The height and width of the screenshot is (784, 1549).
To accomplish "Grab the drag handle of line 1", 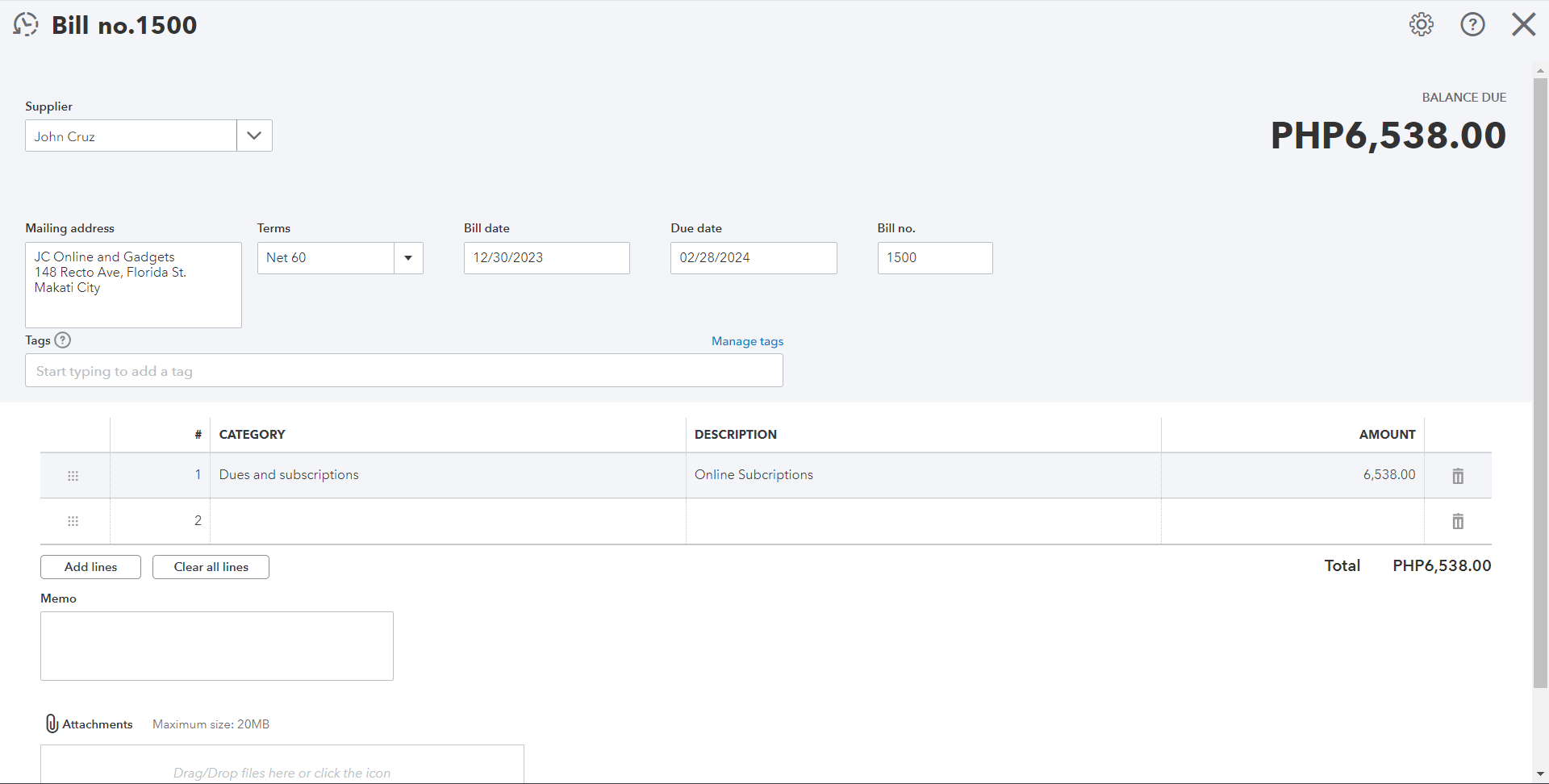I will [73, 476].
